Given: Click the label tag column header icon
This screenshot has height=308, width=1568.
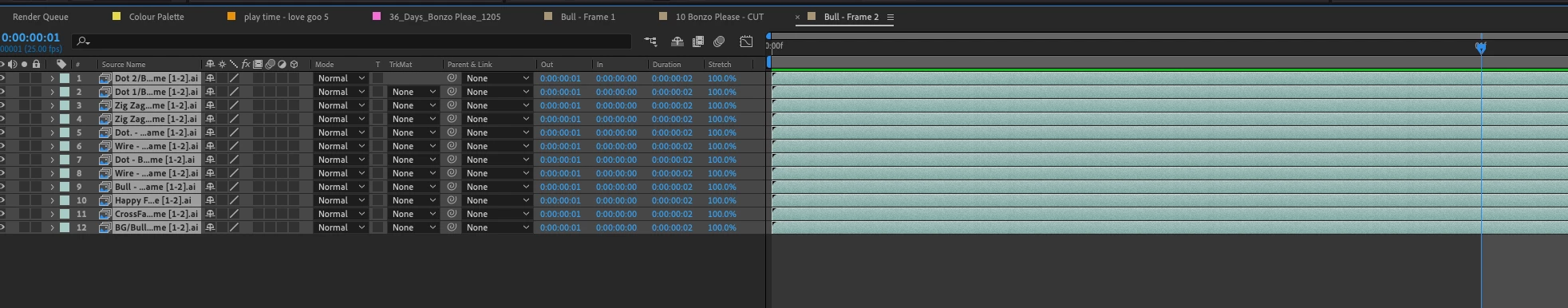Looking at the screenshot, I should (x=61, y=64).
